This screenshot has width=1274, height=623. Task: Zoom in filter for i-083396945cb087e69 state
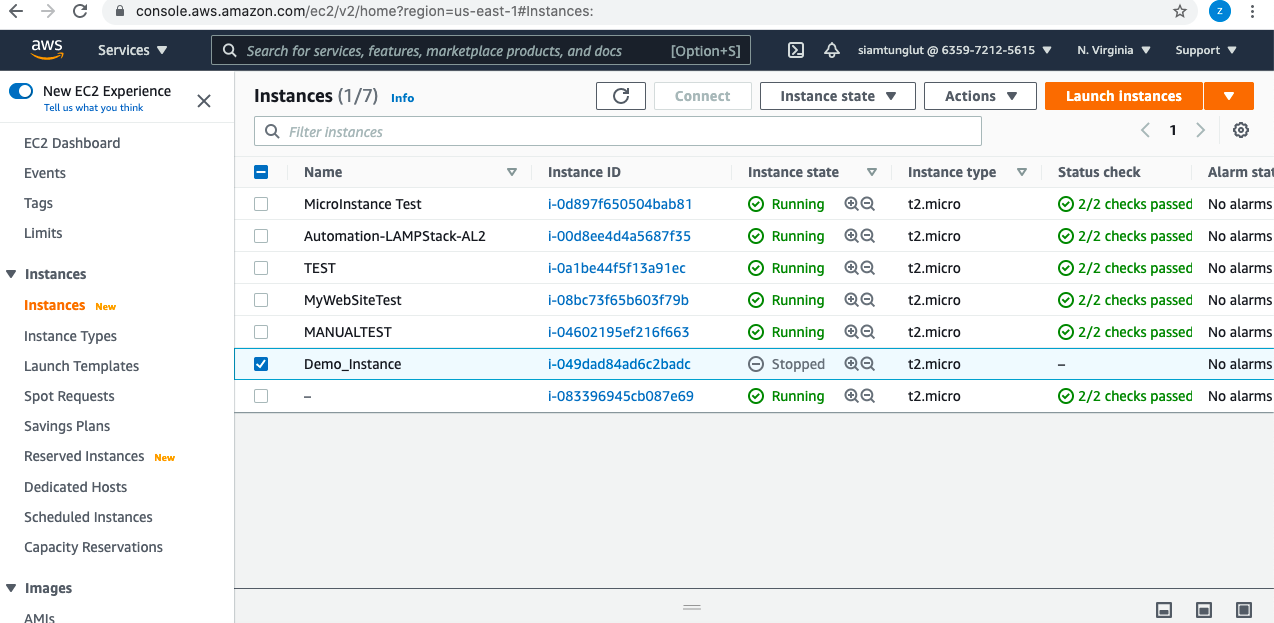pyautogui.click(x=851, y=396)
